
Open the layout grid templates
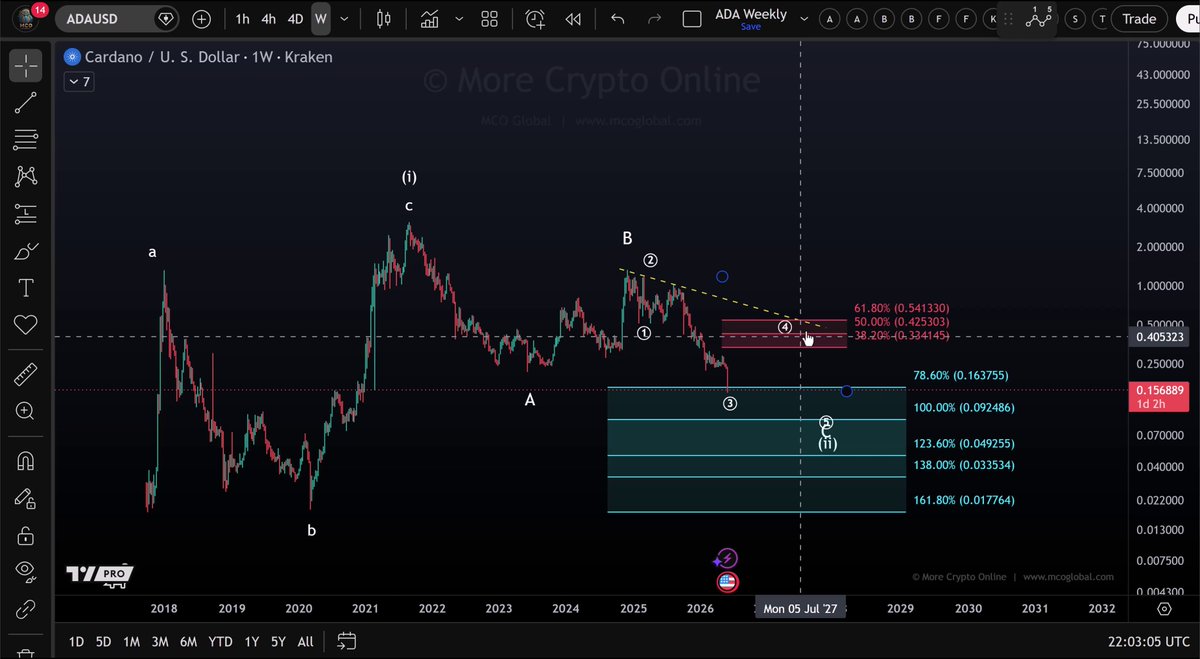(489, 18)
